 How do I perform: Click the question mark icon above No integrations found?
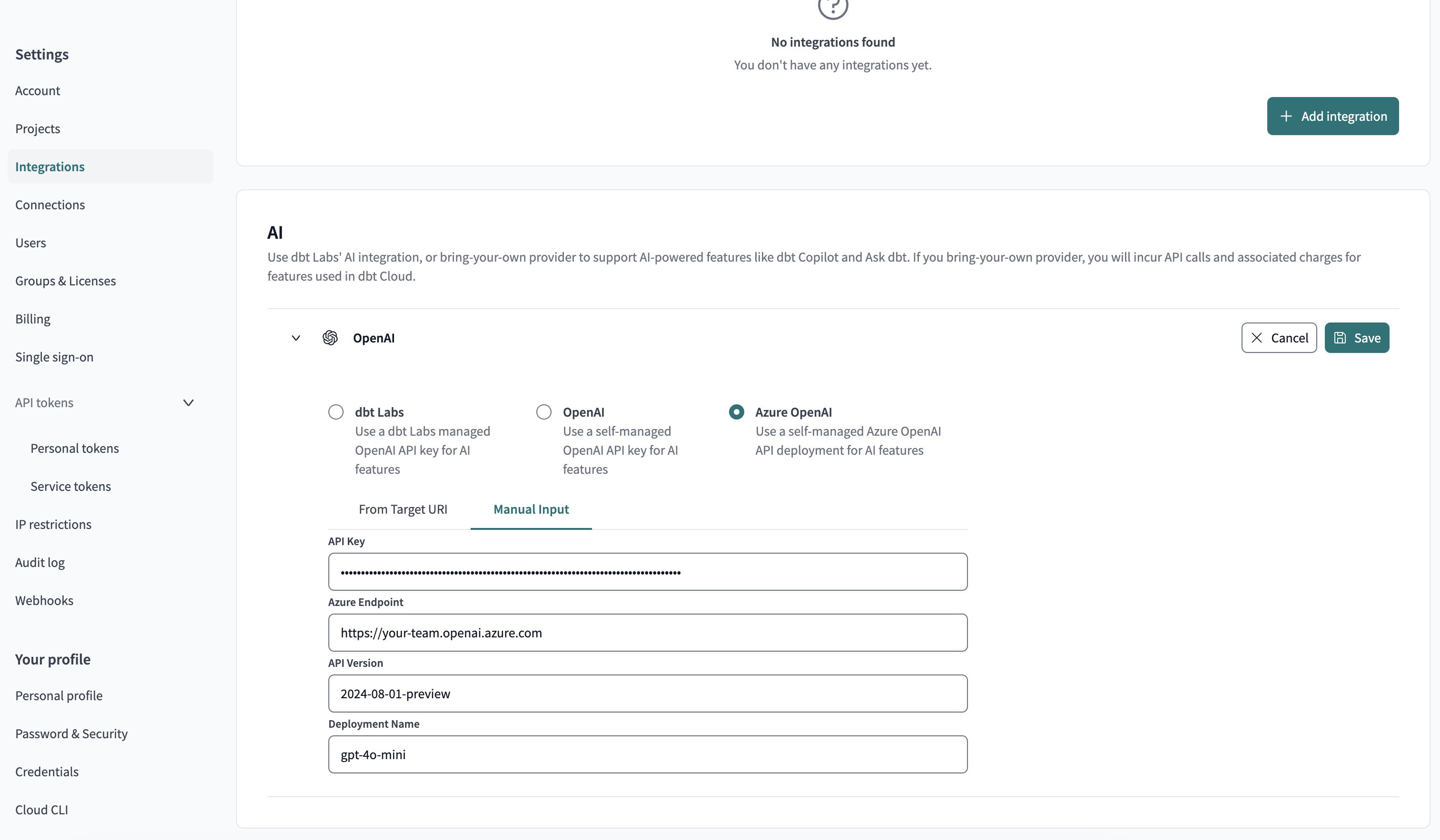(x=833, y=7)
